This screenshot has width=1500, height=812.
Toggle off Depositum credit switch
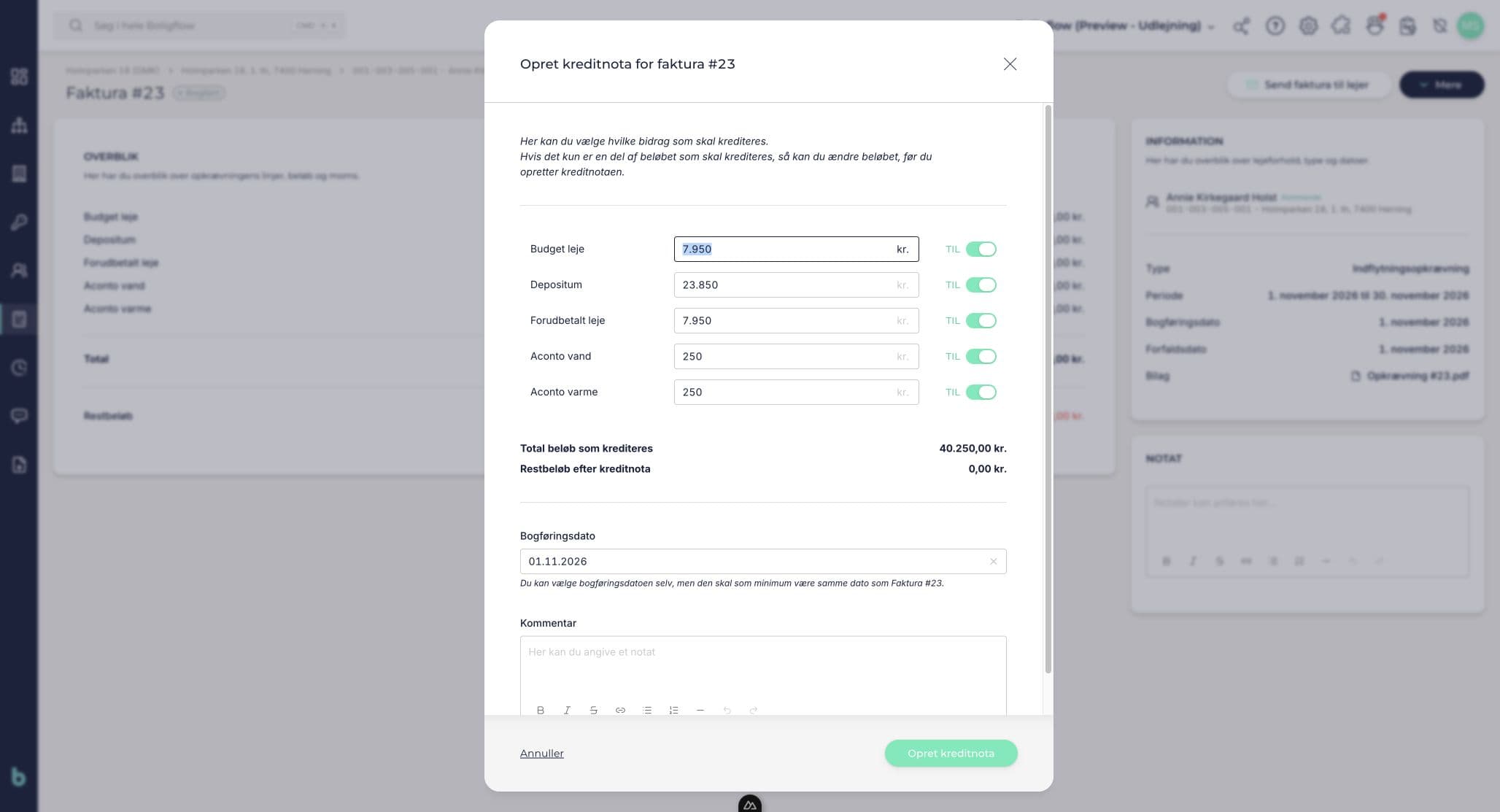click(981, 285)
